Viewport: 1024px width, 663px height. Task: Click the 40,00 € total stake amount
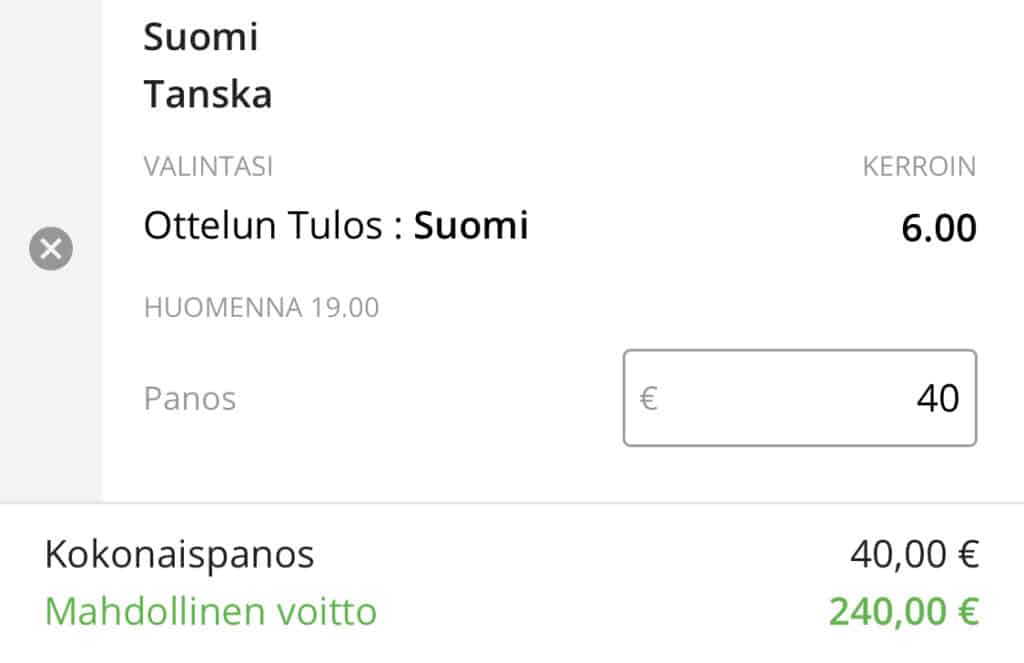tap(913, 554)
